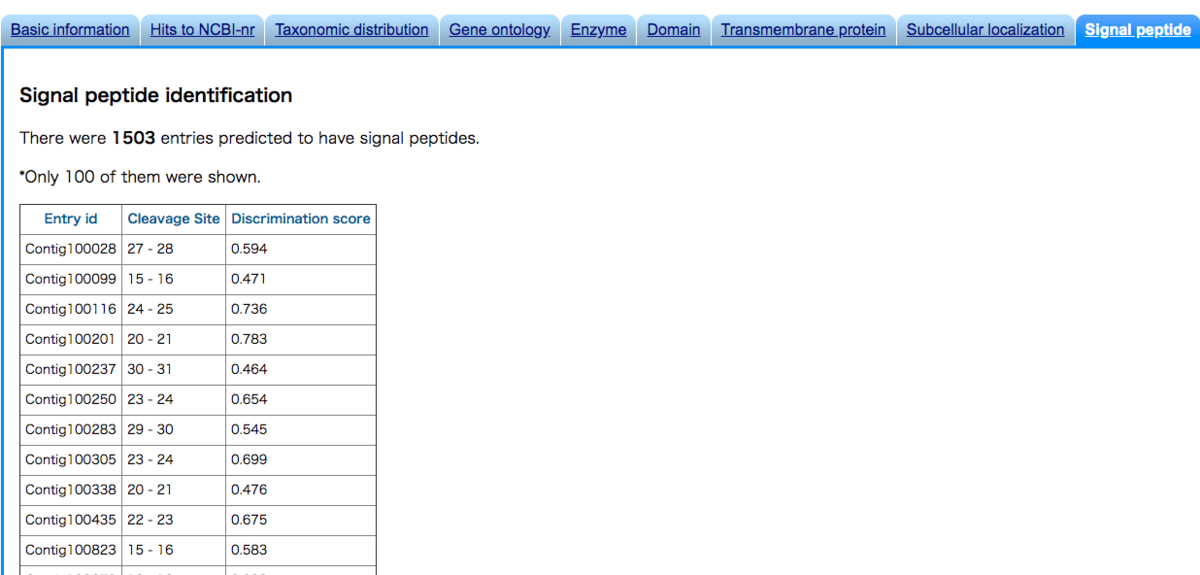Viewport: 1200px width, 575px height.
Task: Switch to Hits to NCBI-nr tab
Action: point(203,30)
